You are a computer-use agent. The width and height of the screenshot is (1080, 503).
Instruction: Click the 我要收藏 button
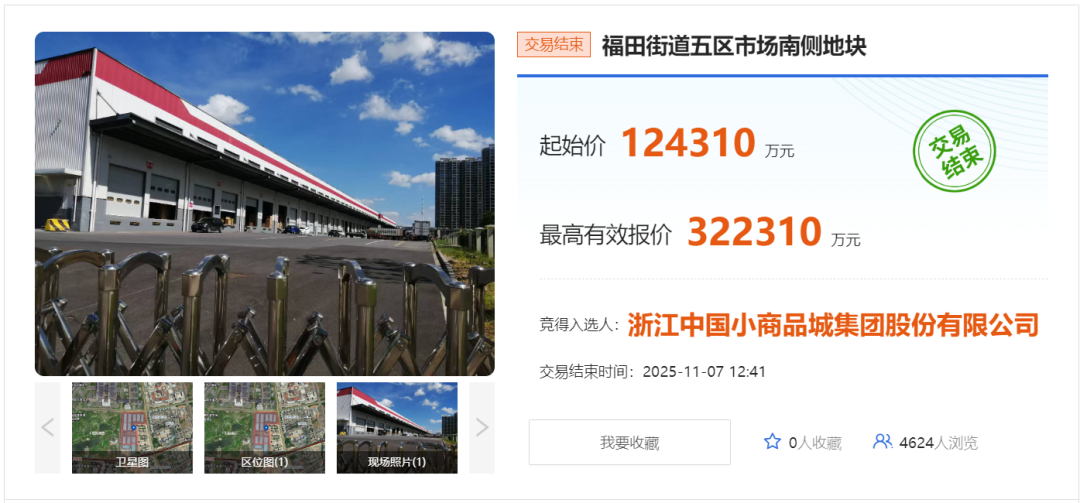(630, 442)
